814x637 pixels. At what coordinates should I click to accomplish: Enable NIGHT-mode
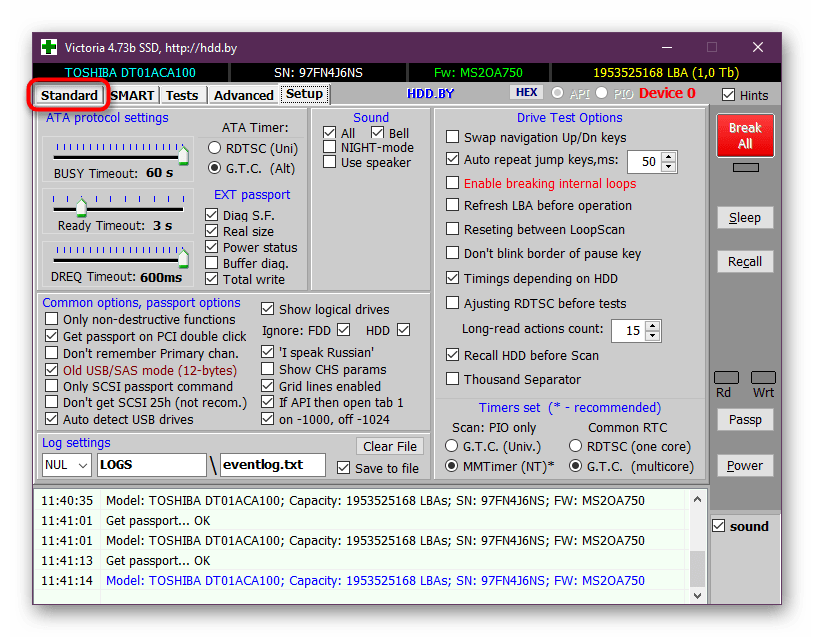click(x=329, y=147)
